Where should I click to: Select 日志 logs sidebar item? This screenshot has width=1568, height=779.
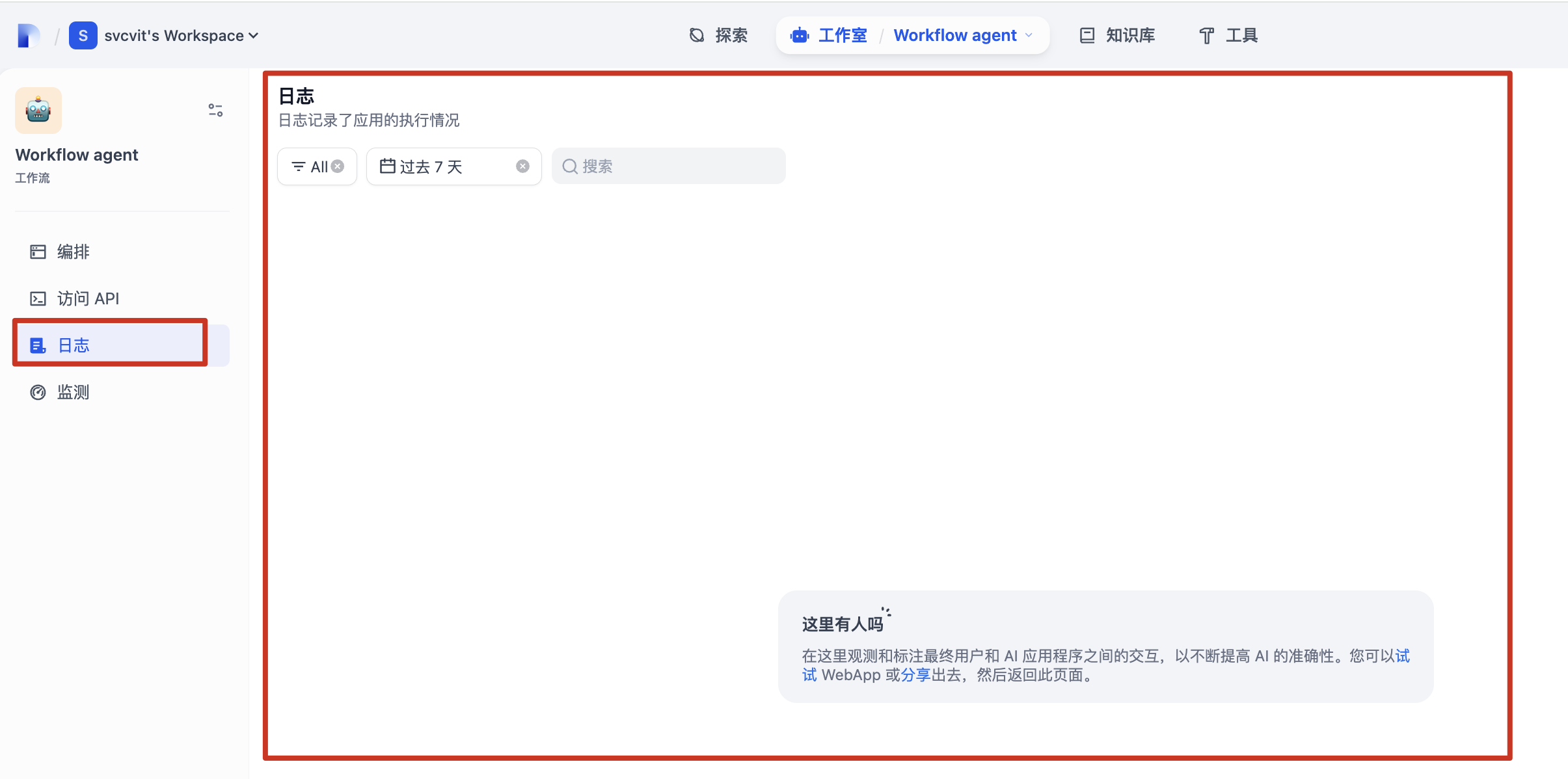pyautogui.click(x=73, y=345)
